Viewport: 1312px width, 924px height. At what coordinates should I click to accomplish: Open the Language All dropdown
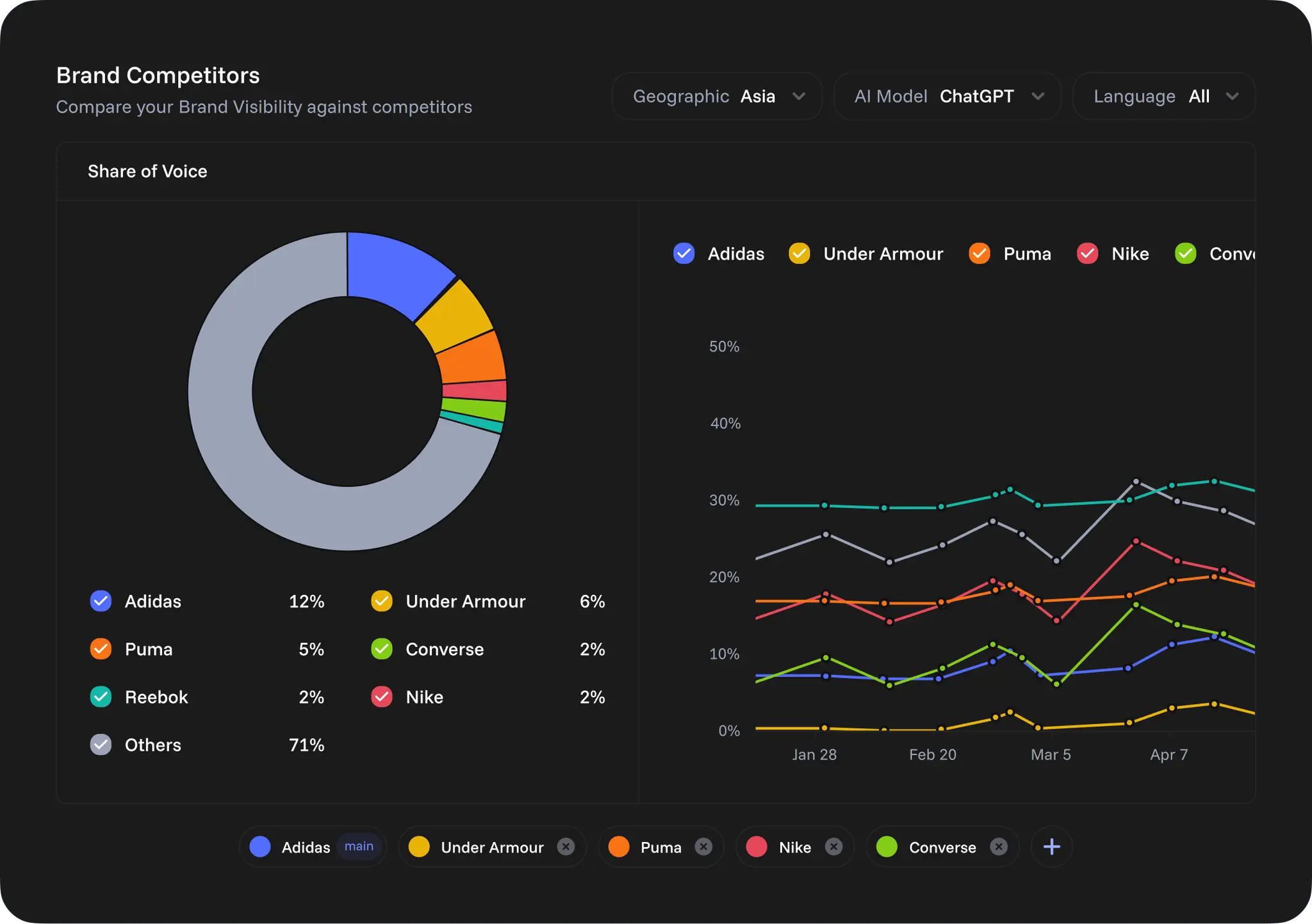1164,96
